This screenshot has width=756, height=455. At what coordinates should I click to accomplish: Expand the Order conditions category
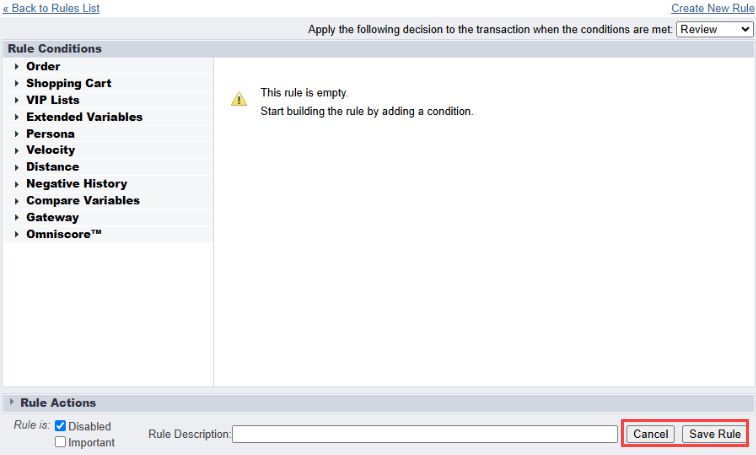(x=108, y=67)
